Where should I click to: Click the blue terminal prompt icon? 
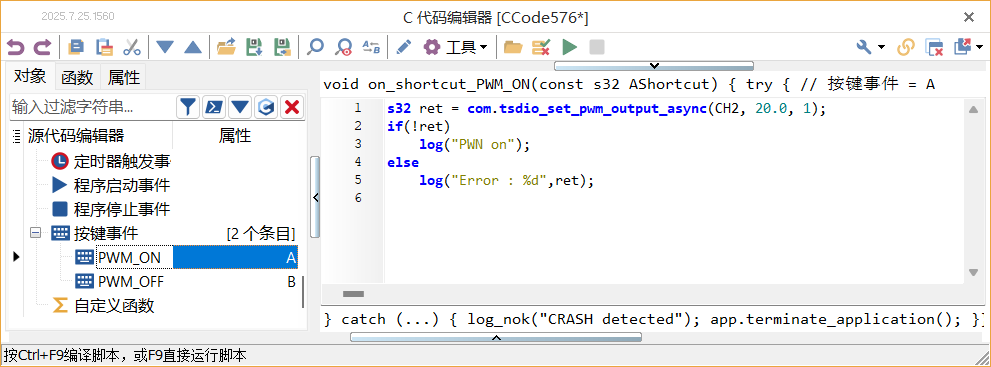click(x=214, y=107)
